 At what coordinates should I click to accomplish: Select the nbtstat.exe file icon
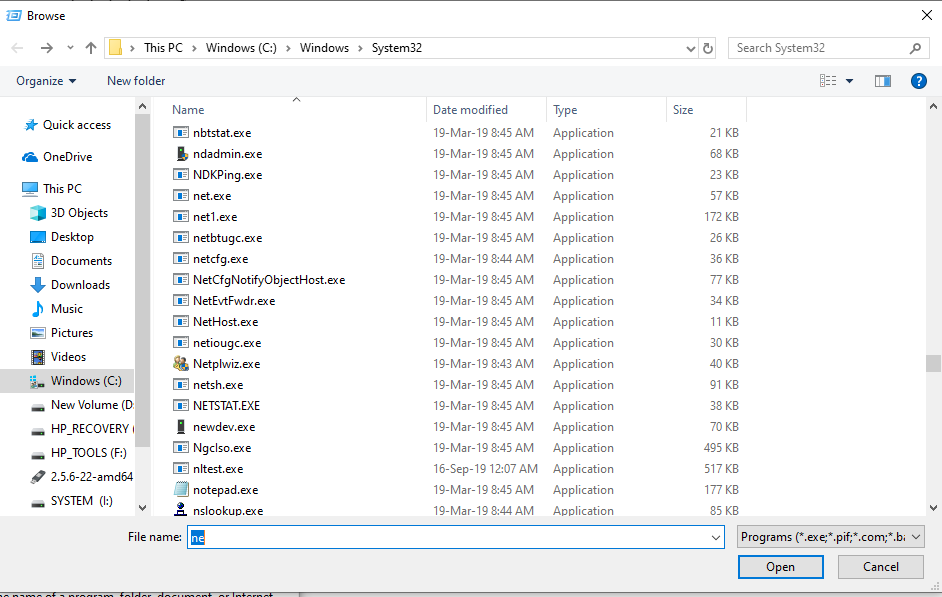(181, 133)
